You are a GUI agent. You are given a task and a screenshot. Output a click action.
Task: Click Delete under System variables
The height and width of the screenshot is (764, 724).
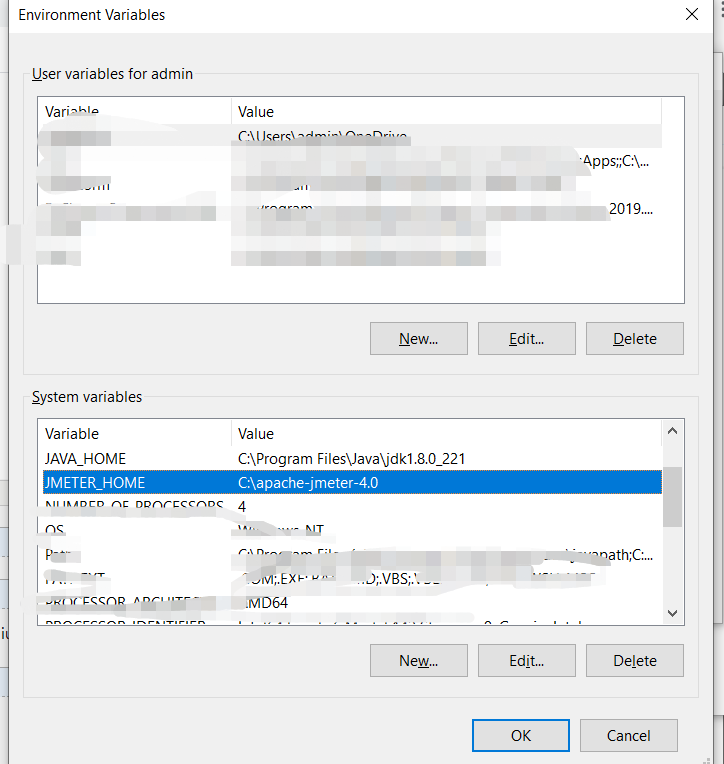(634, 660)
